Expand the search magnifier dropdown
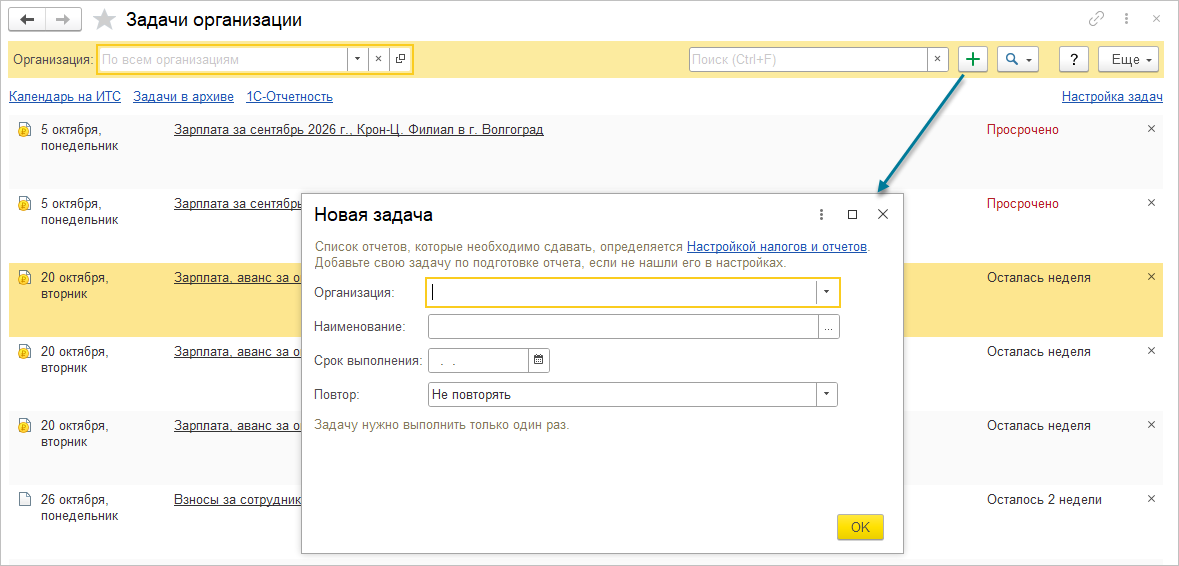This screenshot has width=1179, height=566. tap(1018, 59)
